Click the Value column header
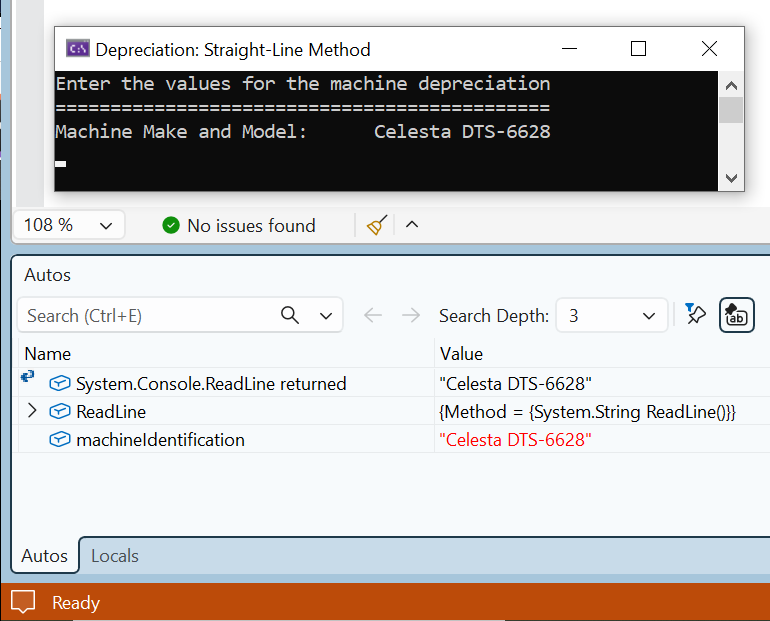The image size is (770, 621). click(461, 353)
